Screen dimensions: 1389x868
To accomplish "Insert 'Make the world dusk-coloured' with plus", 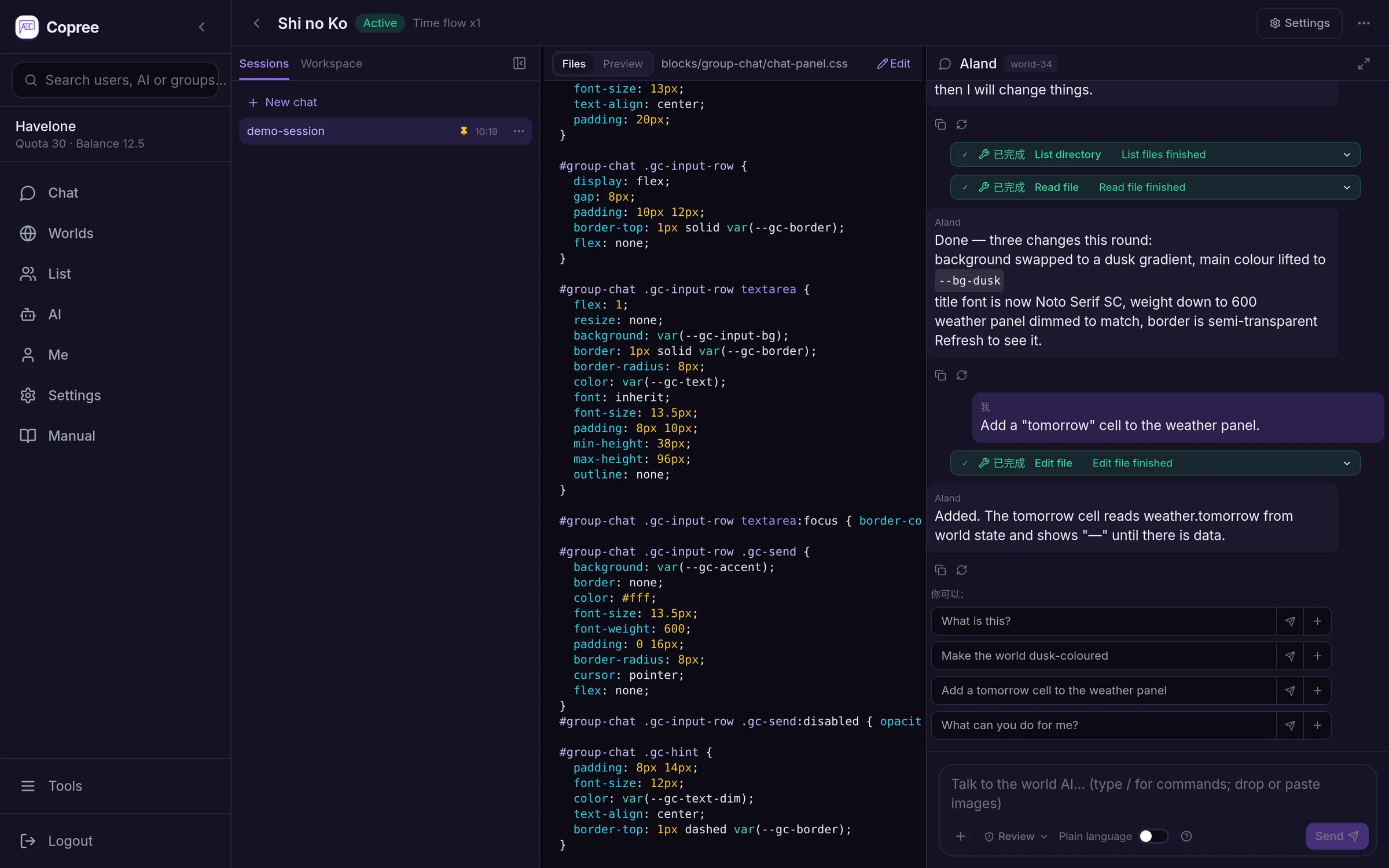I will tap(1317, 656).
